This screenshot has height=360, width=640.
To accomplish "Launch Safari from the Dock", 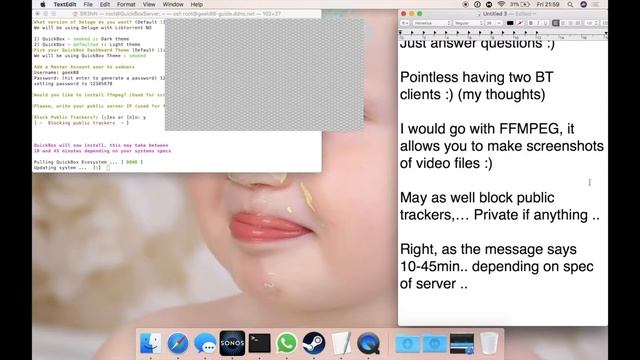I will click(x=178, y=343).
